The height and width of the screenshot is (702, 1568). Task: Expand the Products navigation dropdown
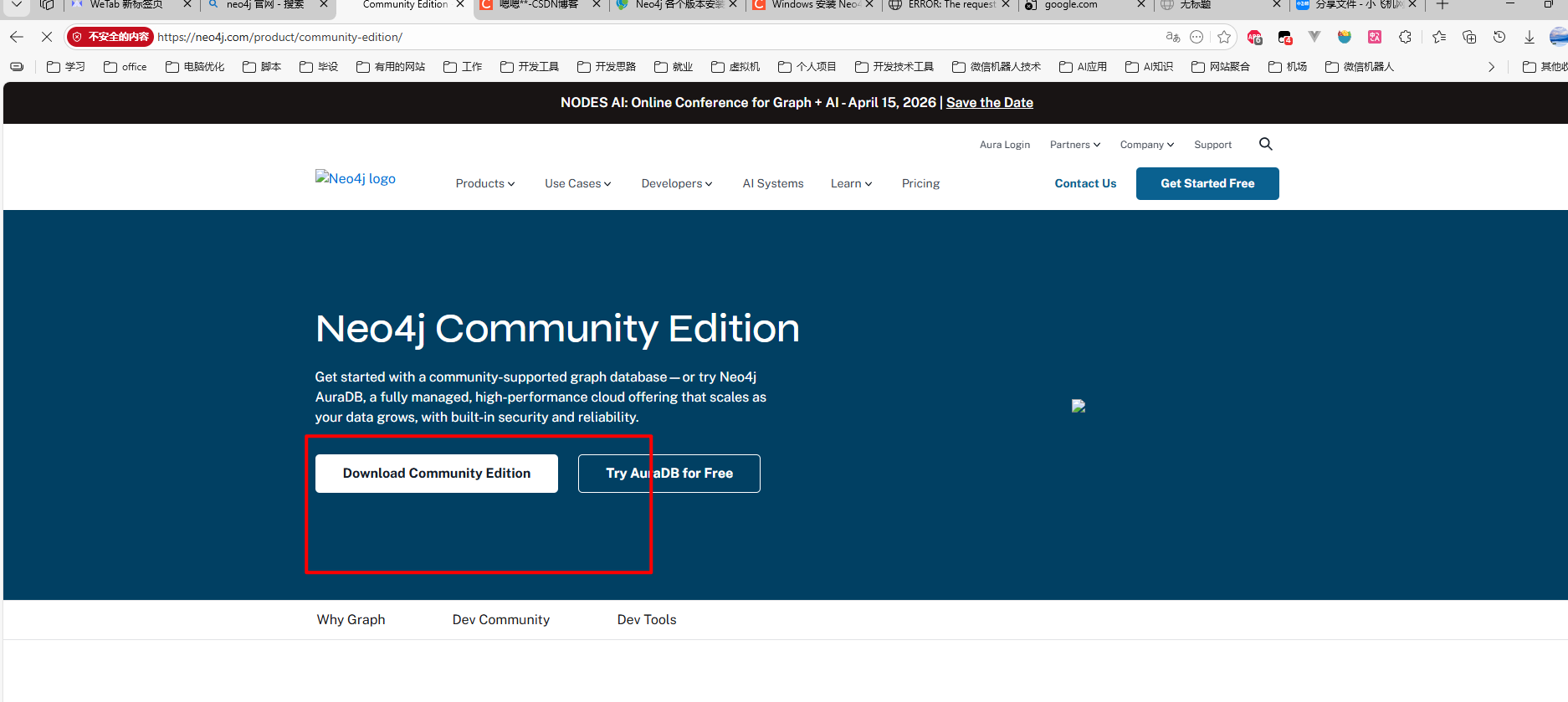(x=485, y=183)
